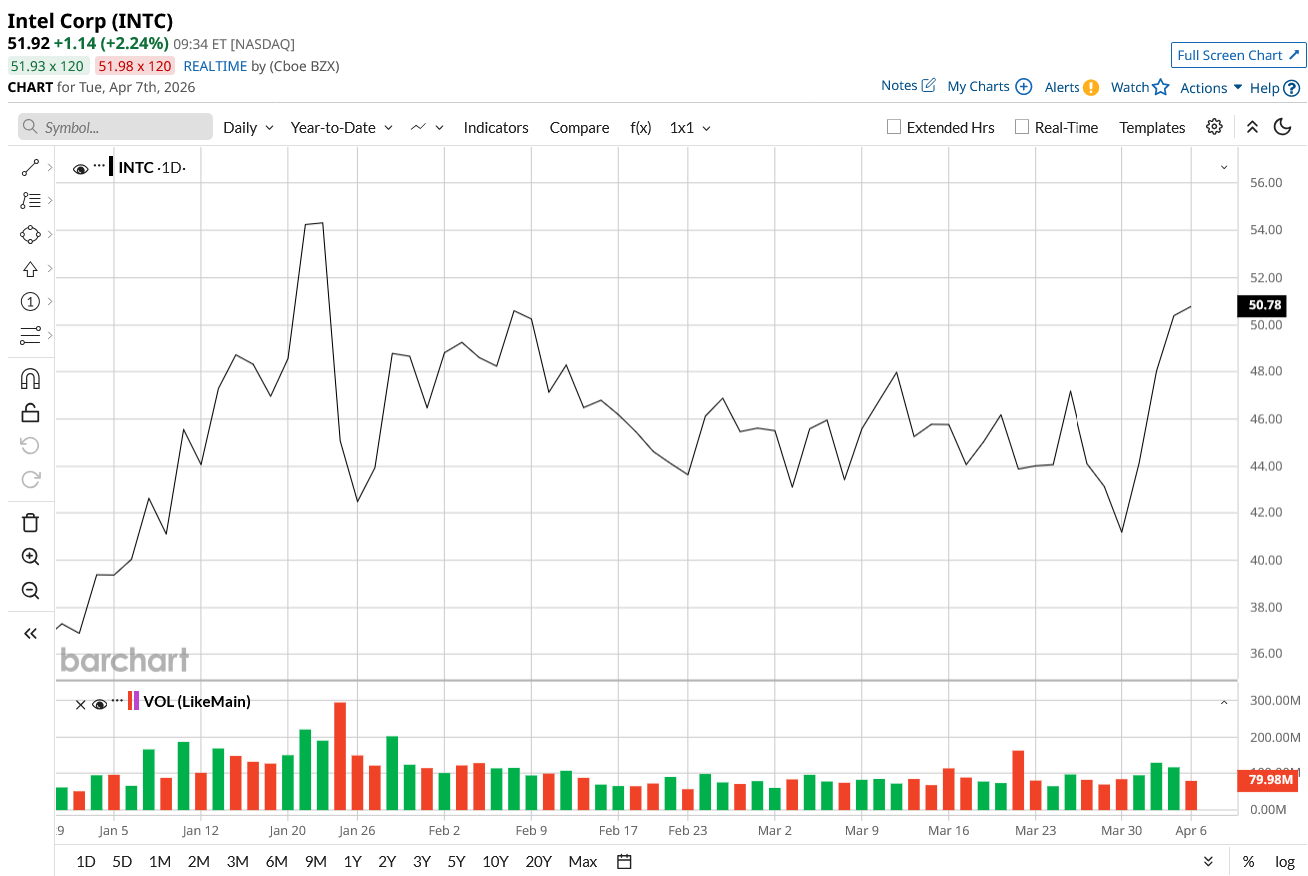Screen dimensions: 1308x876
Task: Redo the chart drawing action
Action: coord(30,478)
